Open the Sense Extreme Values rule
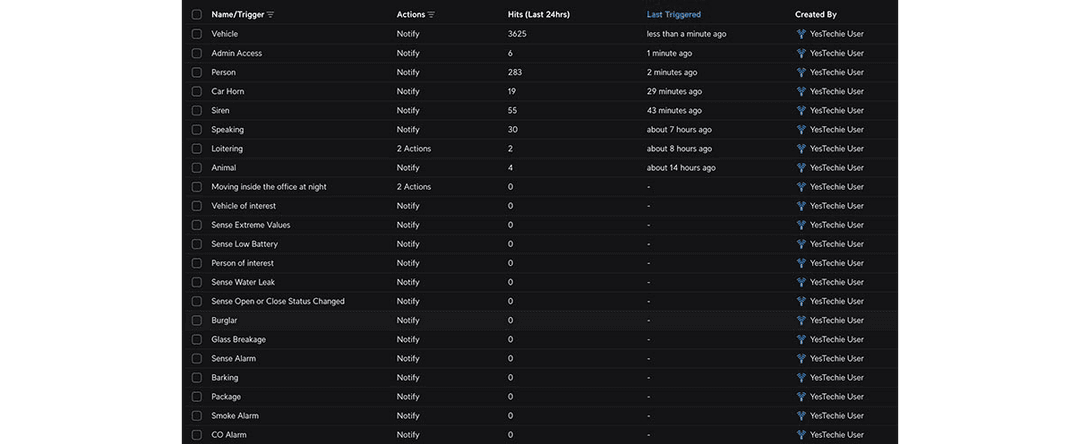 click(x=251, y=225)
